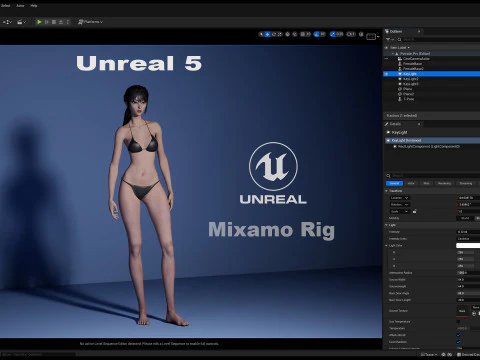This screenshot has width=480, height=360.
Task: Sort by Item Label column header
Action: [399, 48]
